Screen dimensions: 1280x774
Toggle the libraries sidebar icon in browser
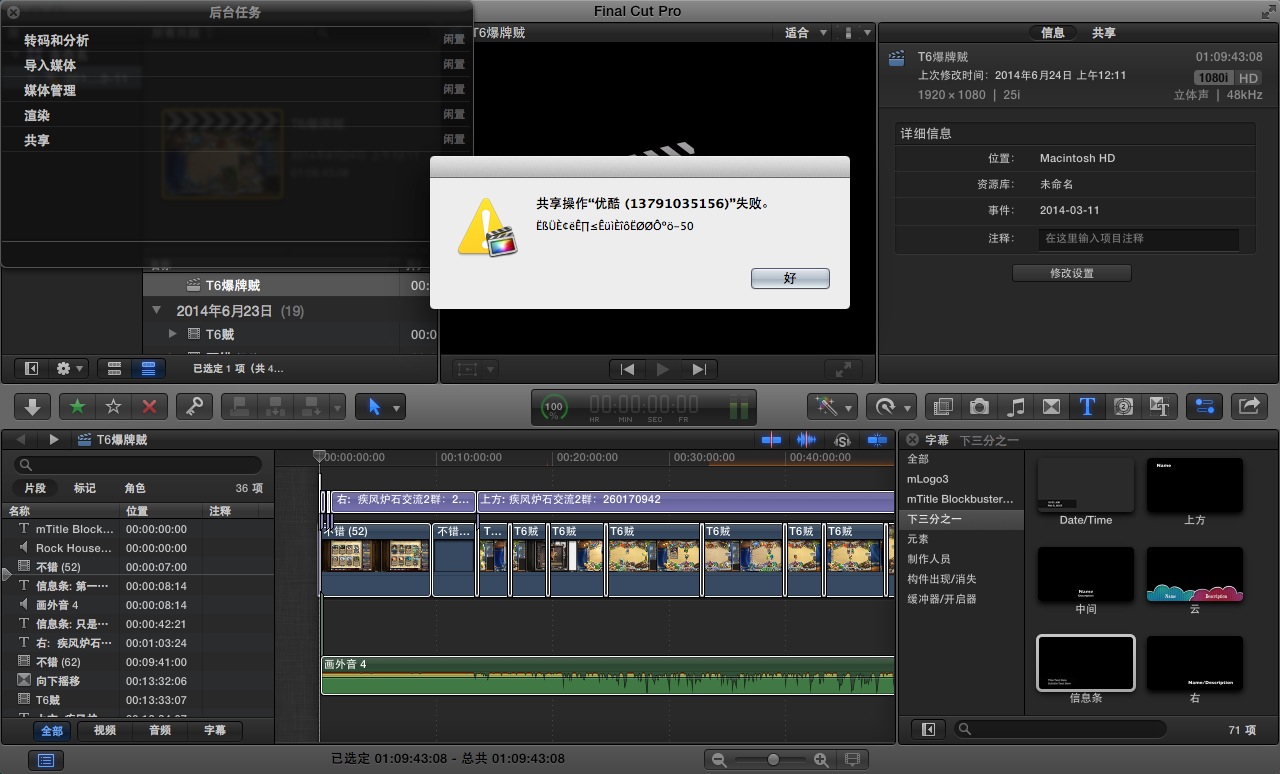point(31,368)
